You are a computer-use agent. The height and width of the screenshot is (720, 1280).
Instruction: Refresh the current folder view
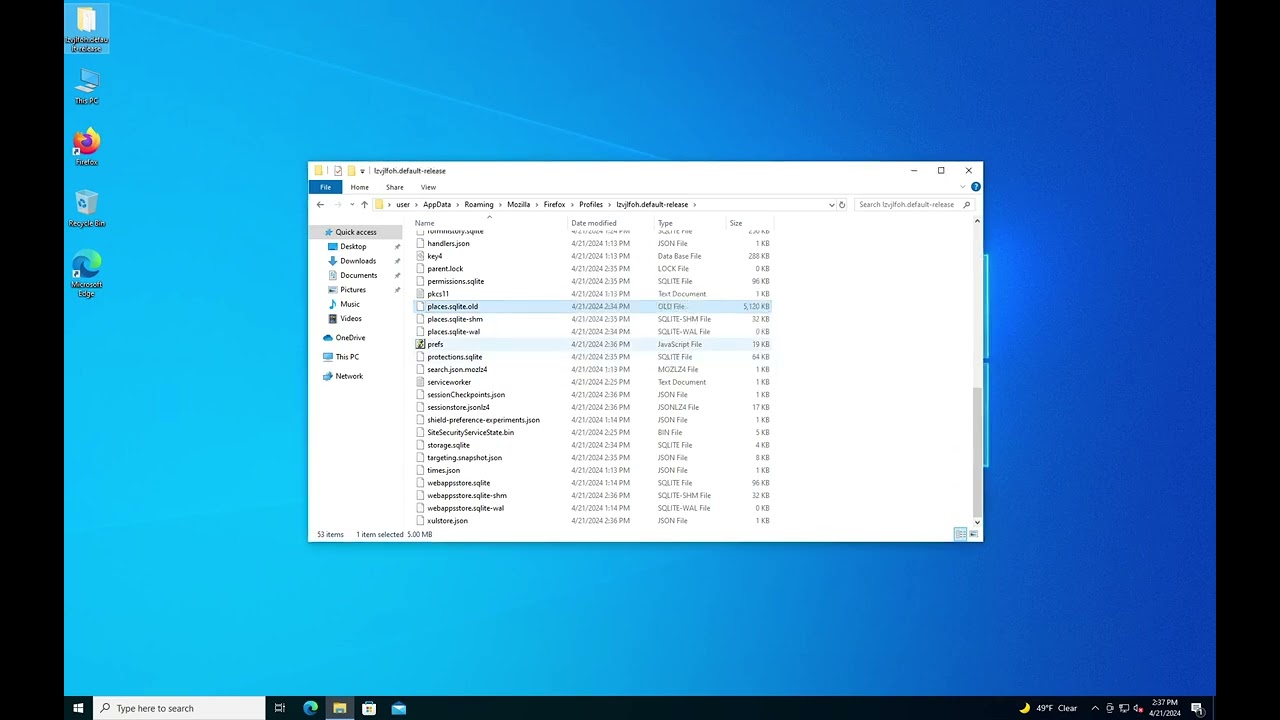(842, 204)
